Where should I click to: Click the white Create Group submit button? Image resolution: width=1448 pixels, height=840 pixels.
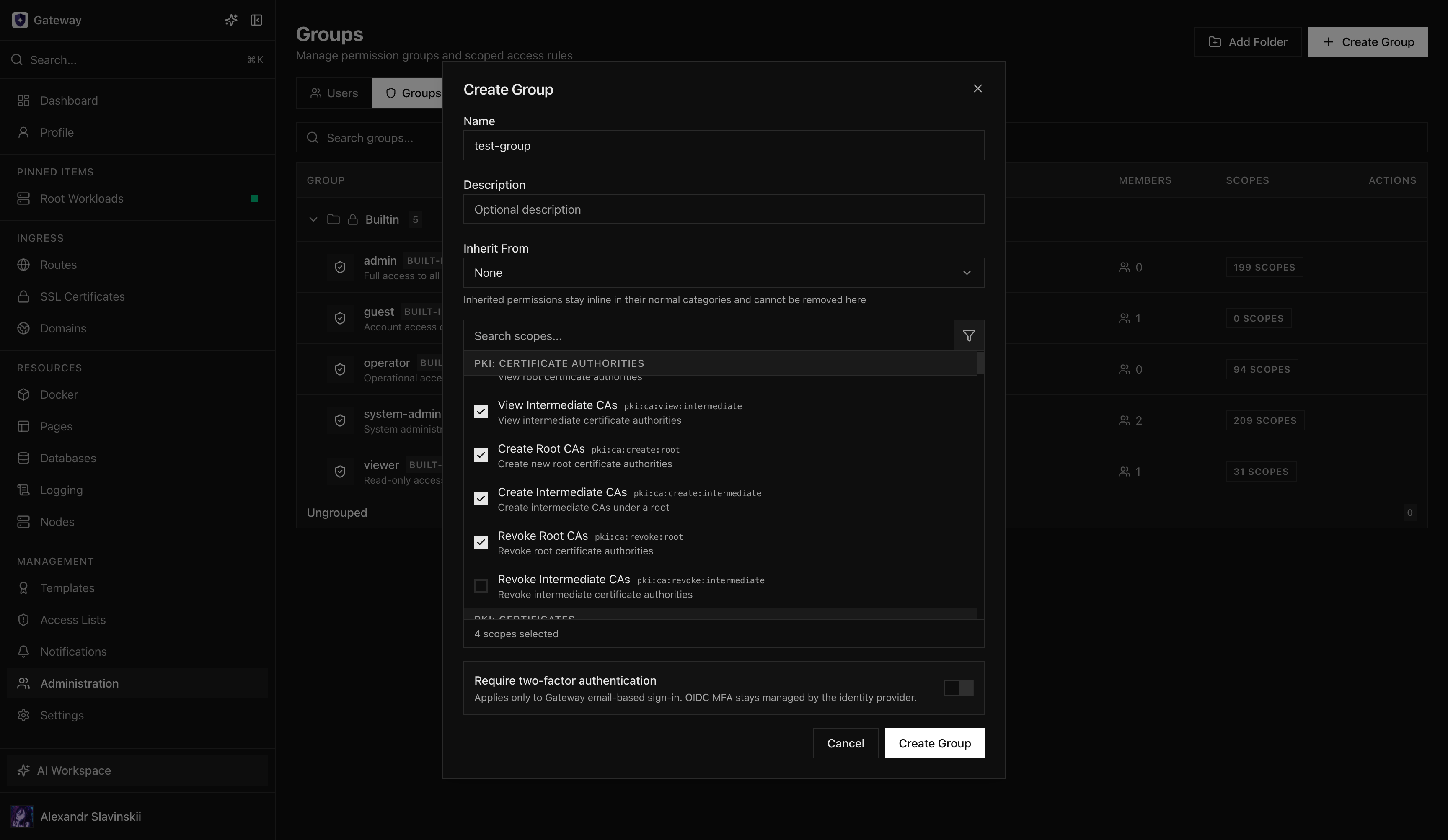point(934,744)
